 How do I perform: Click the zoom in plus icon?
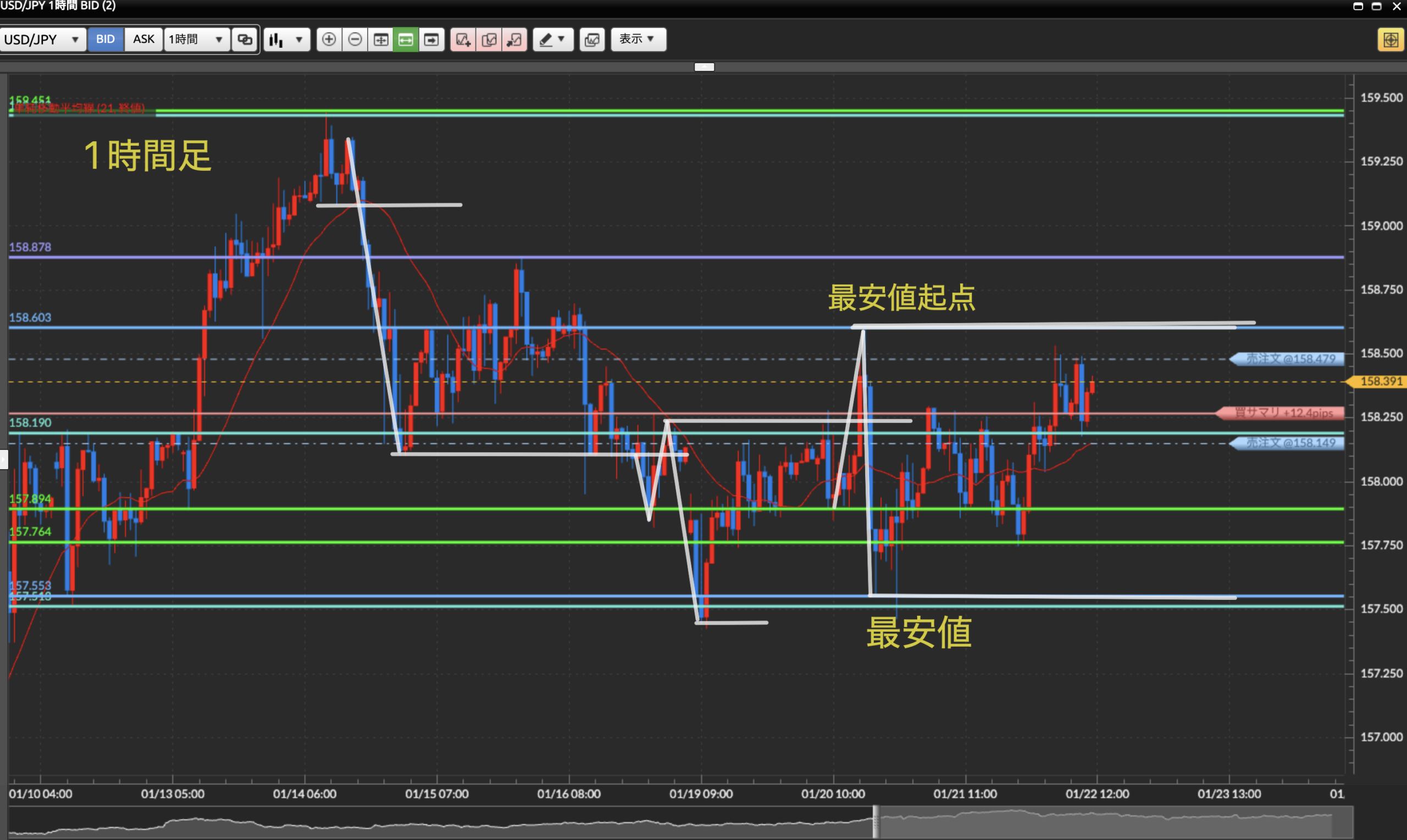329,39
